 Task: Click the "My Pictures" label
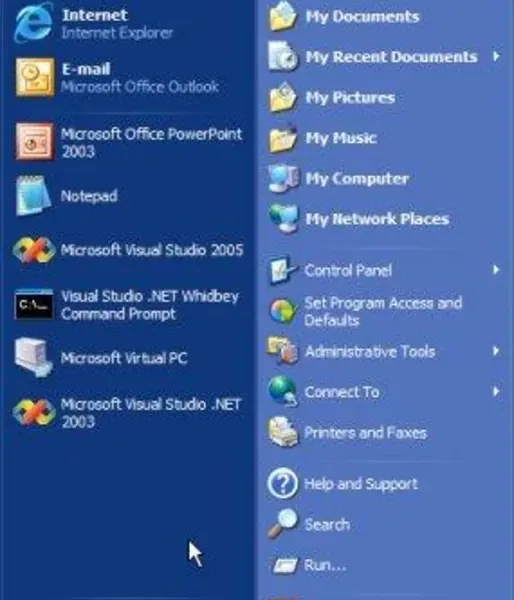(350, 98)
